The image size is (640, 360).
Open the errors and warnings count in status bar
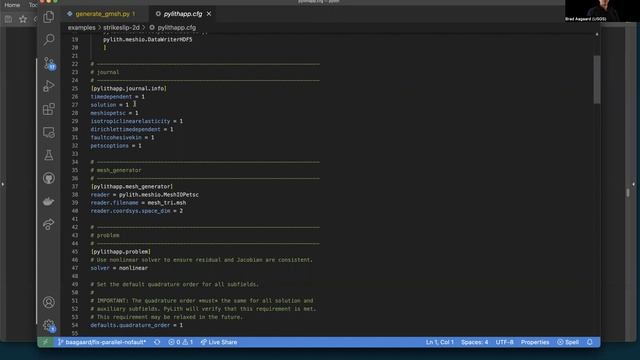[180, 342]
